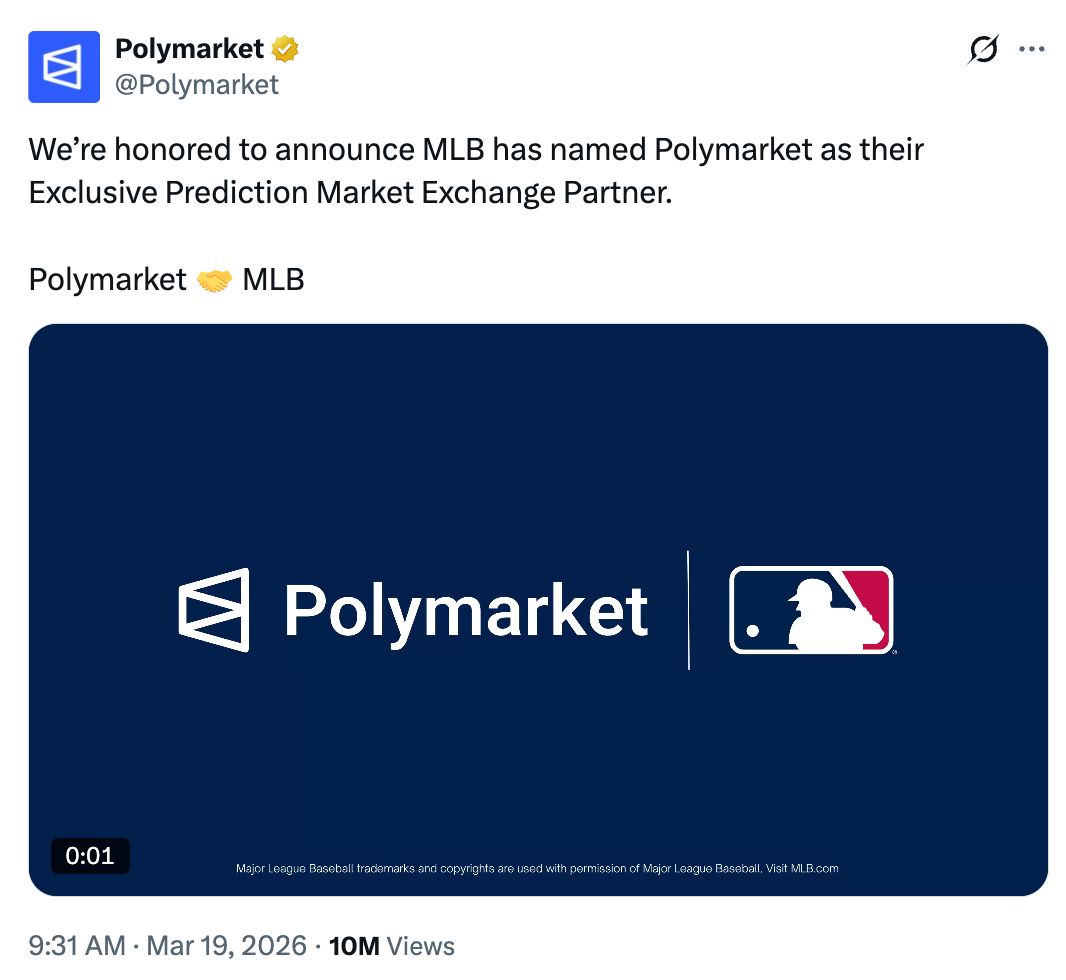Viewport: 1066px width, 980px height.
Task: Click the Polymarket profile avatar icon
Action: pyautogui.click(x=64, y=66)
